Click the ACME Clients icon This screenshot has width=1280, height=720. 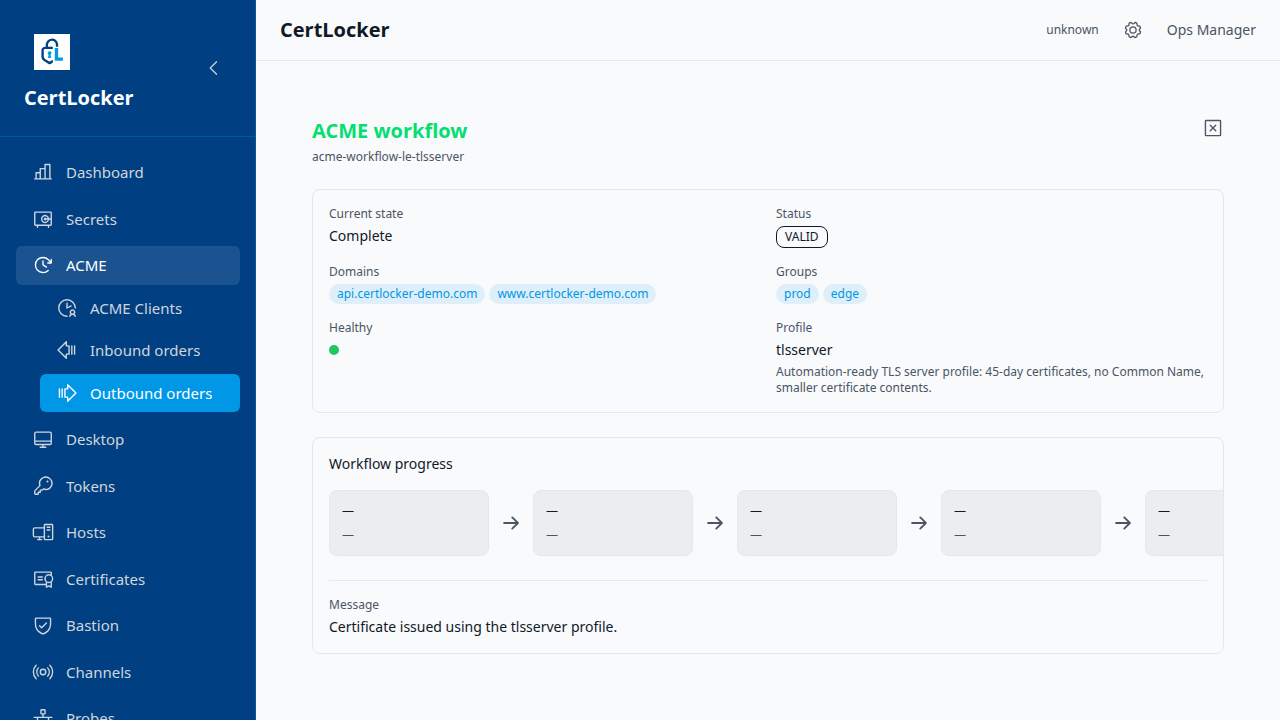67,308
